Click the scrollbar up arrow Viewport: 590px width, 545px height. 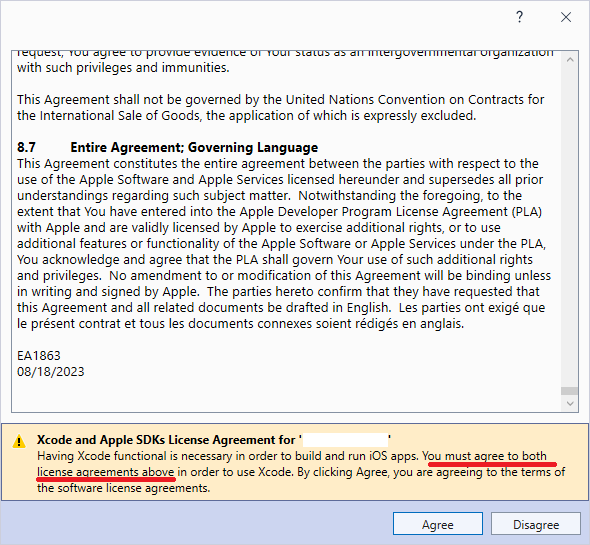tap(570, 60)
